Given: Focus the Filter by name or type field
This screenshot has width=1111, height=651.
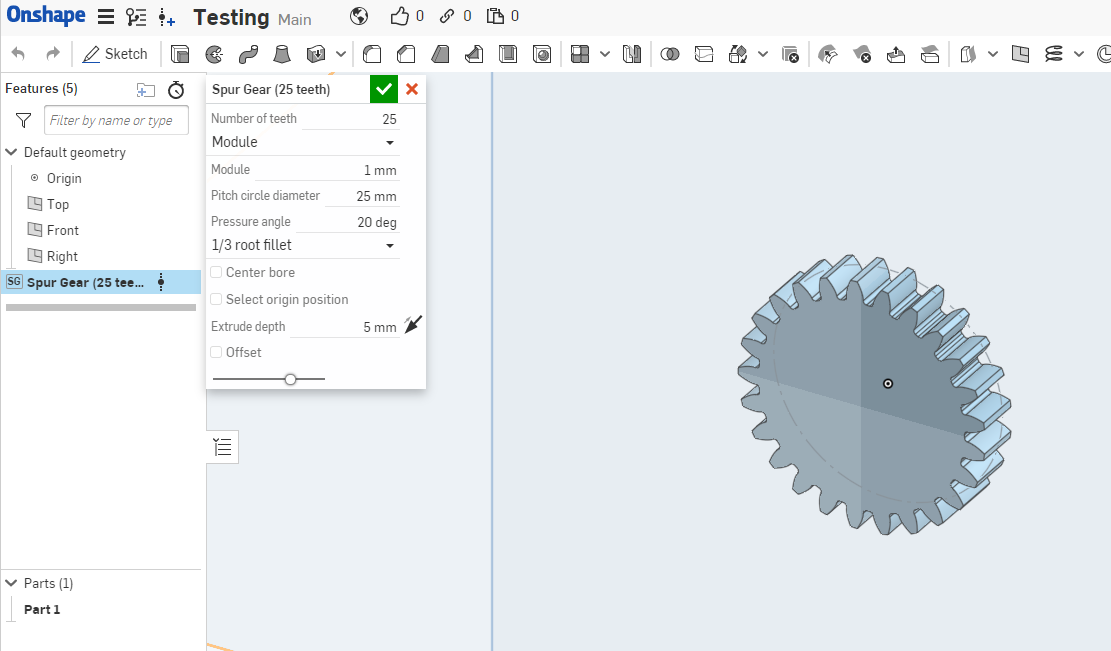Looking at the screenshot, I should pyautogui.click(x=116, y=120).
